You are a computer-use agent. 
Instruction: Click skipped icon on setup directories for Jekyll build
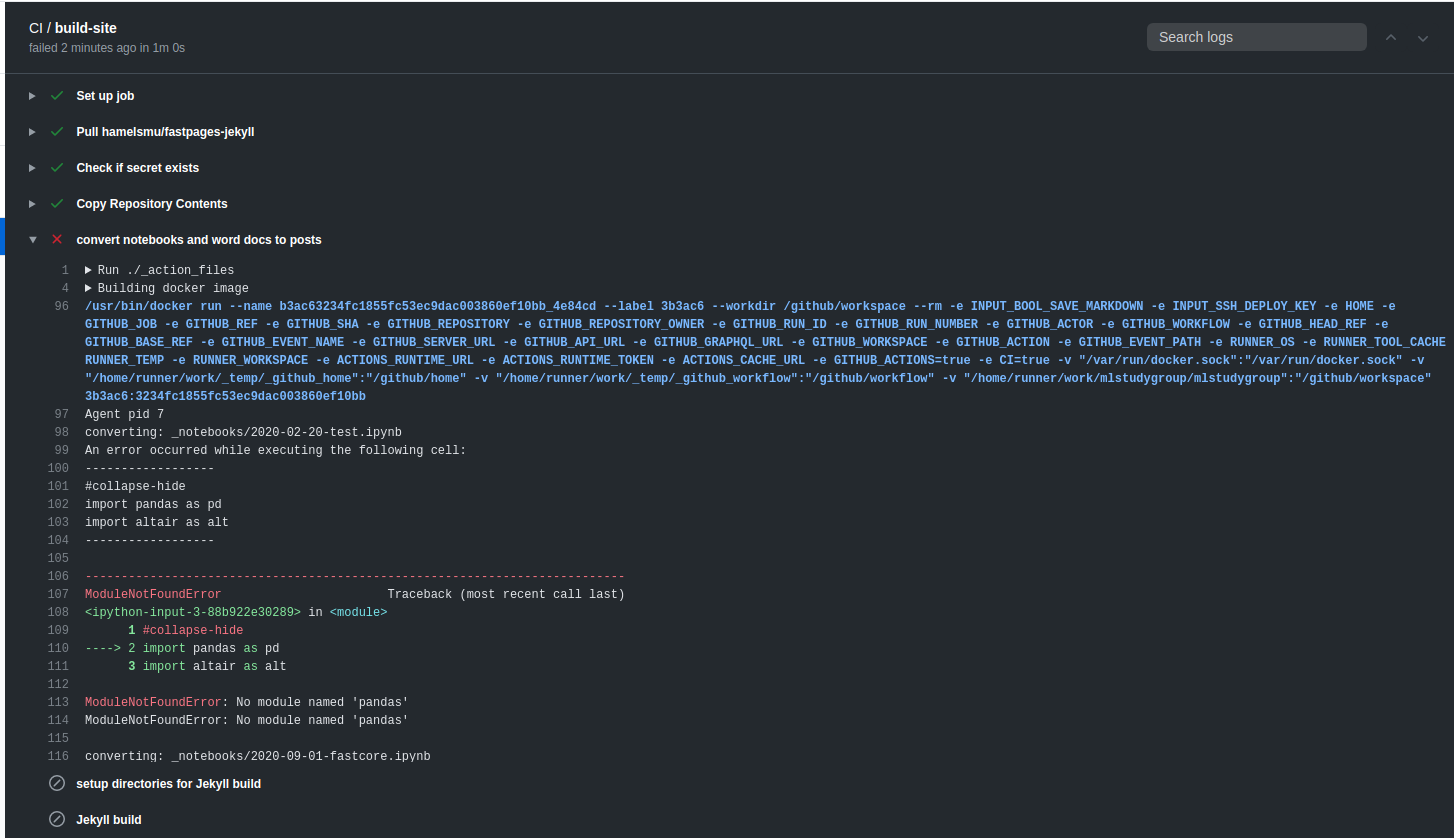[x=57, y=783]
